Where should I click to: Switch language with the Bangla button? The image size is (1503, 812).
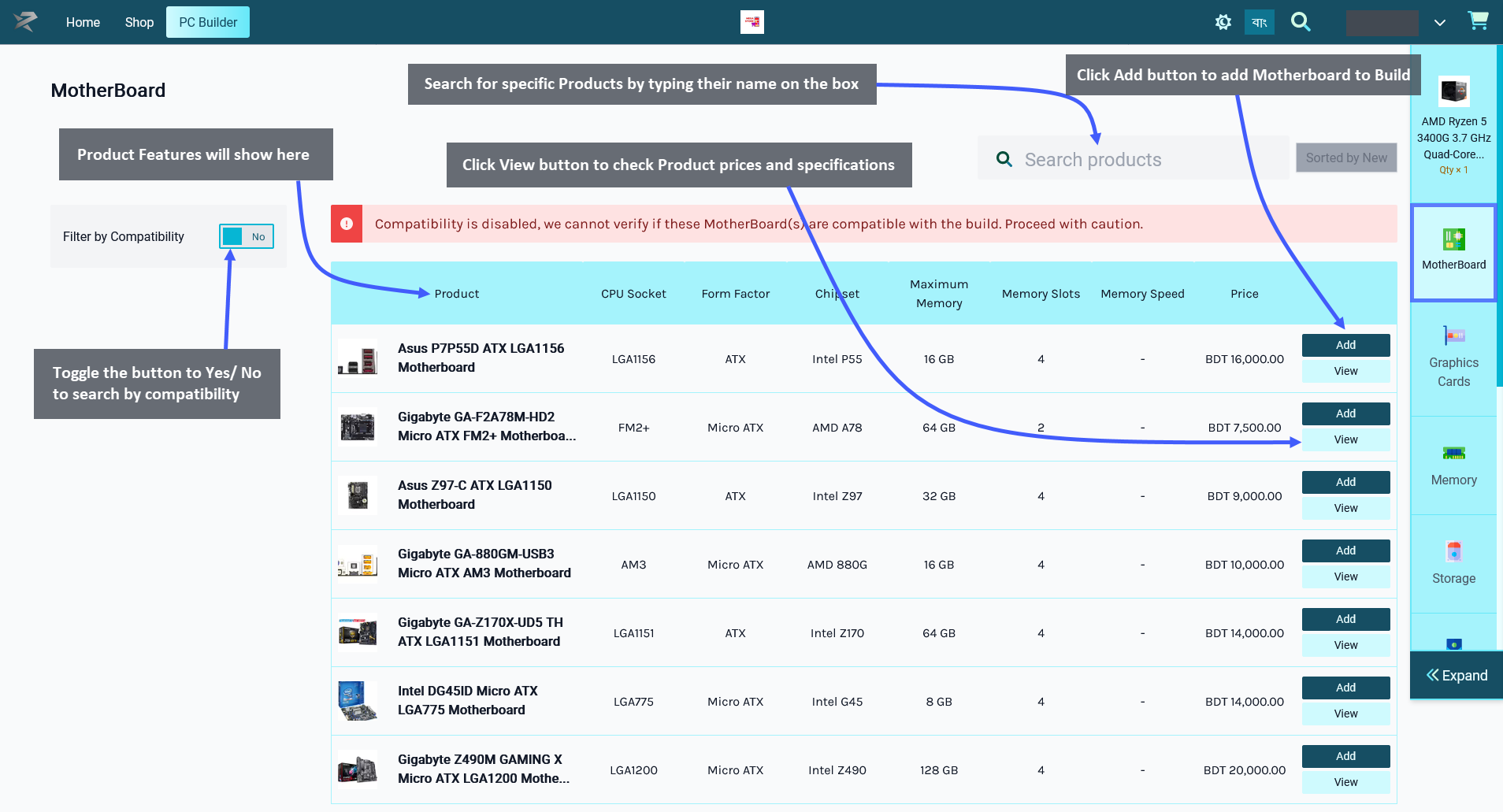[1259, 22]
